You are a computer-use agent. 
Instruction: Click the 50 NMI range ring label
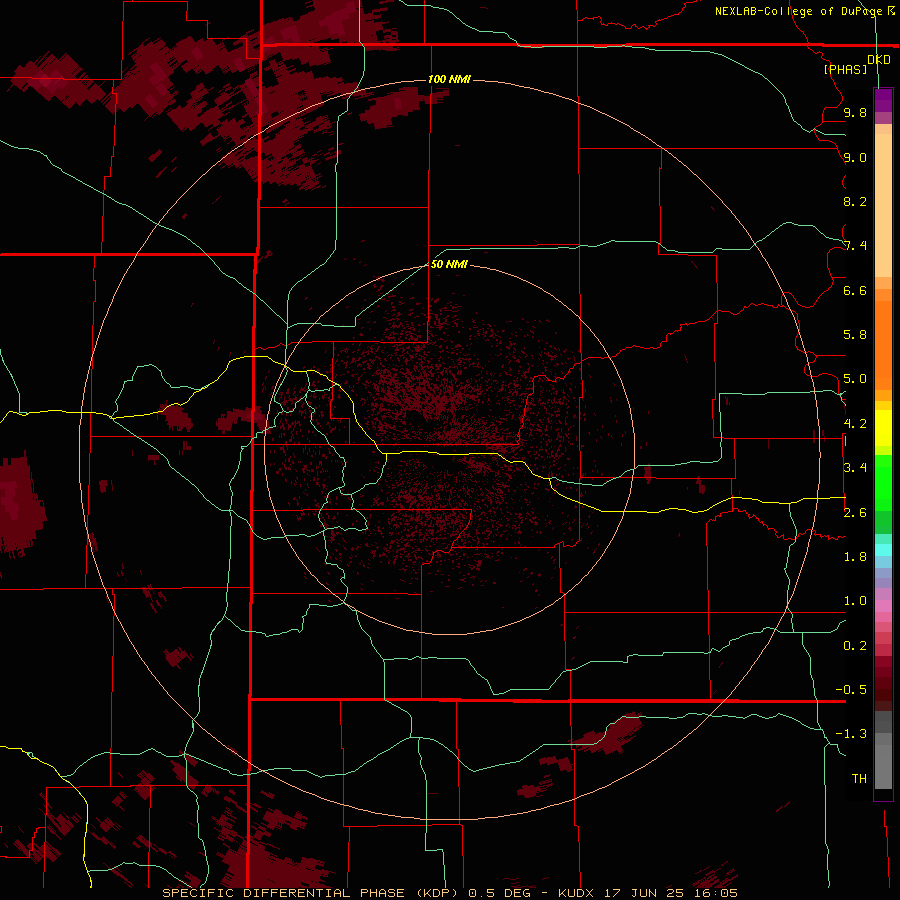449,264
